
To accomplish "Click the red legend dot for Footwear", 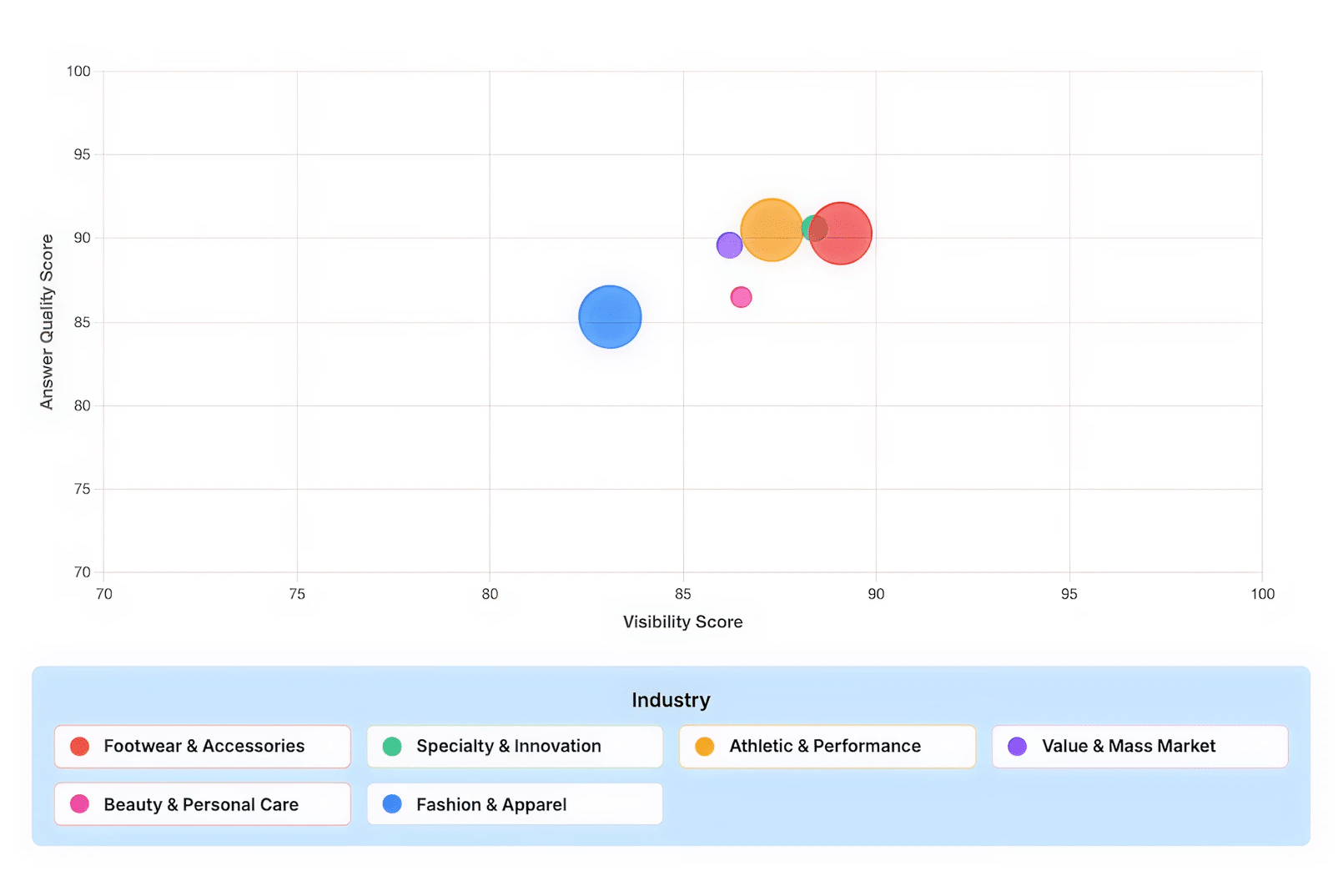I will [x=80, y=746].
